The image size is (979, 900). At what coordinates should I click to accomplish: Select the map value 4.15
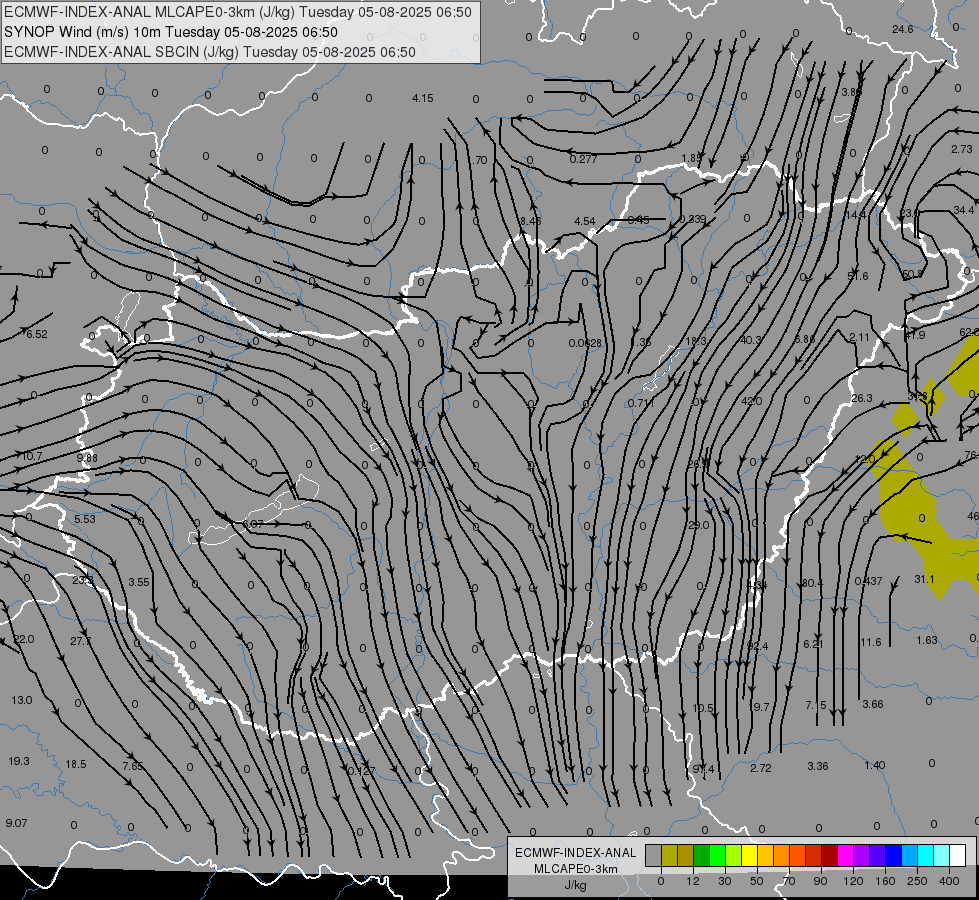(423, 98)
